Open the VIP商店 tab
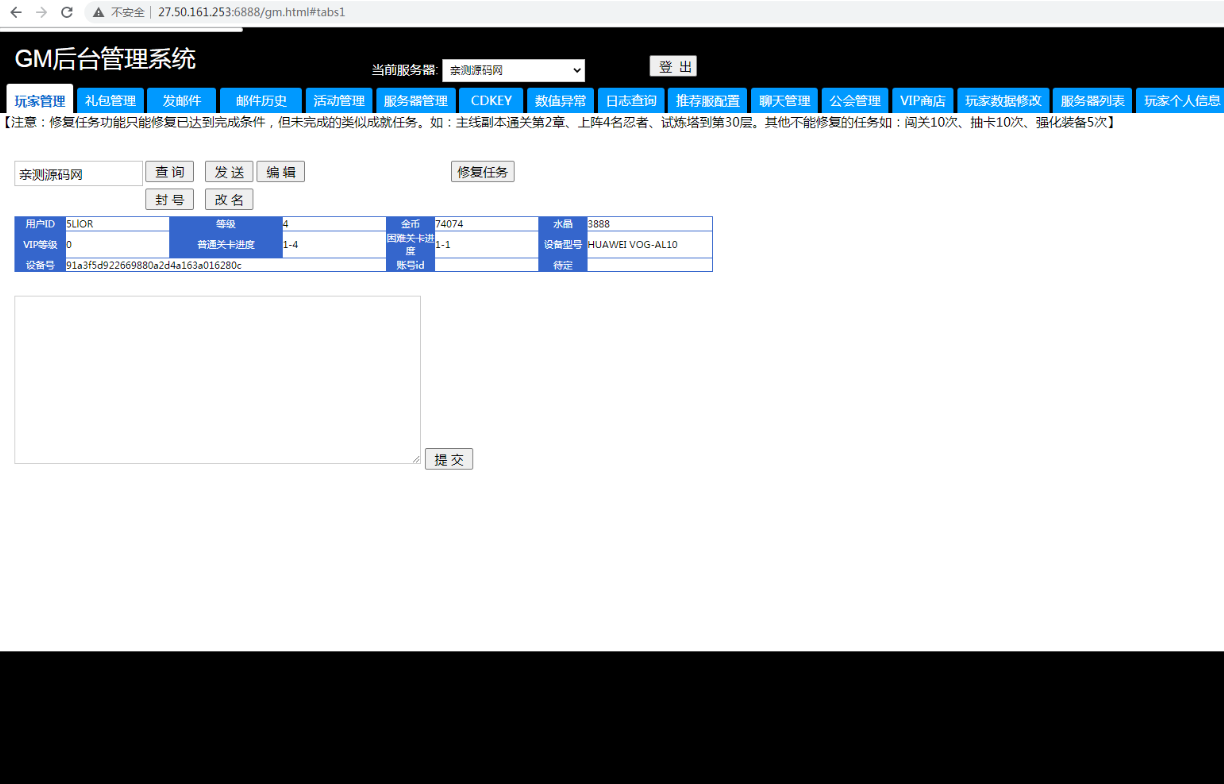The height and width of the screenshot is (784, 1224). pos(922,101)
